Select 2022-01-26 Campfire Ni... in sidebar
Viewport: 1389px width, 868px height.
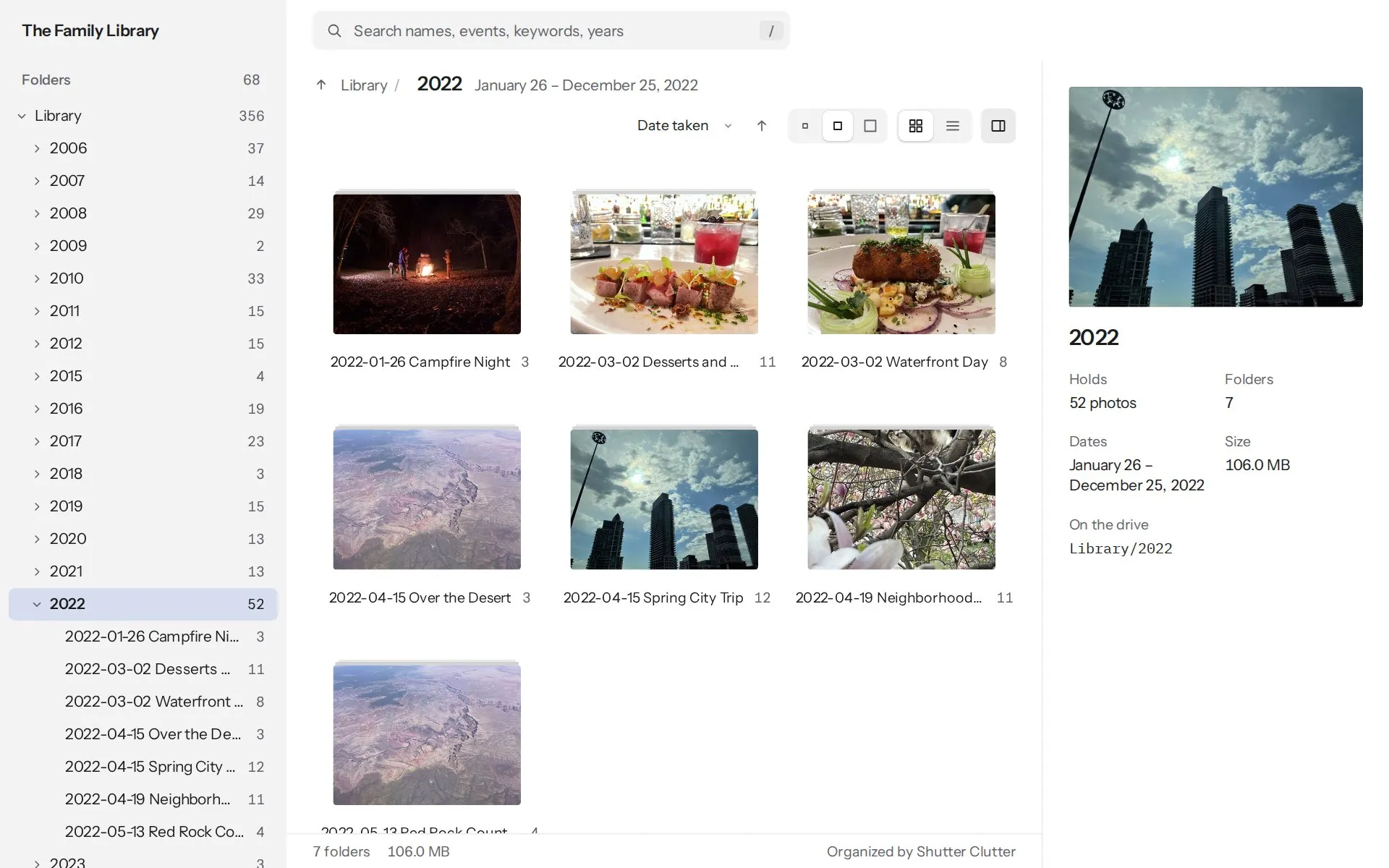click(x=143, y=637)
